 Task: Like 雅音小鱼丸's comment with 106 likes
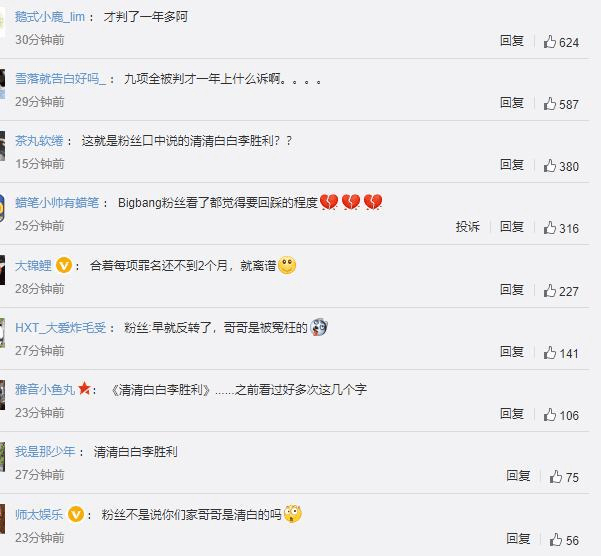pyautogui.click(x=561, y=415)
